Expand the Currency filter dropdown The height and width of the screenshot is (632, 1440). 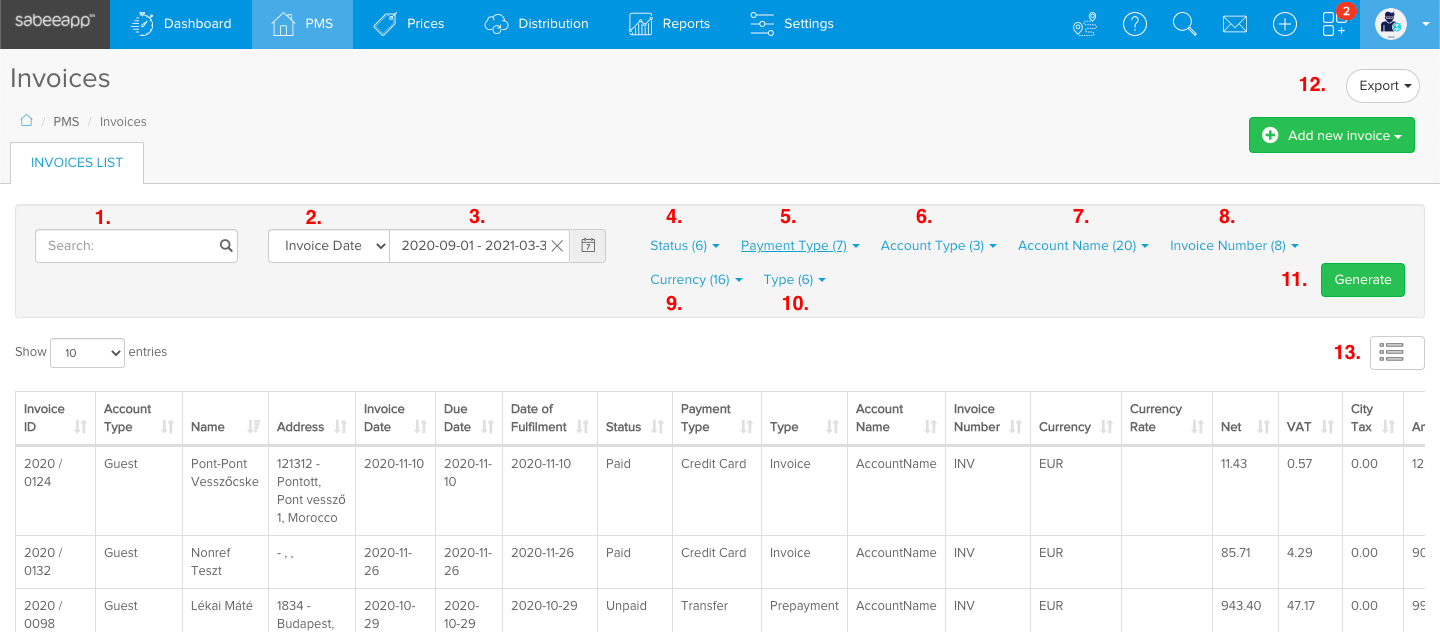[x=696, y=279]
